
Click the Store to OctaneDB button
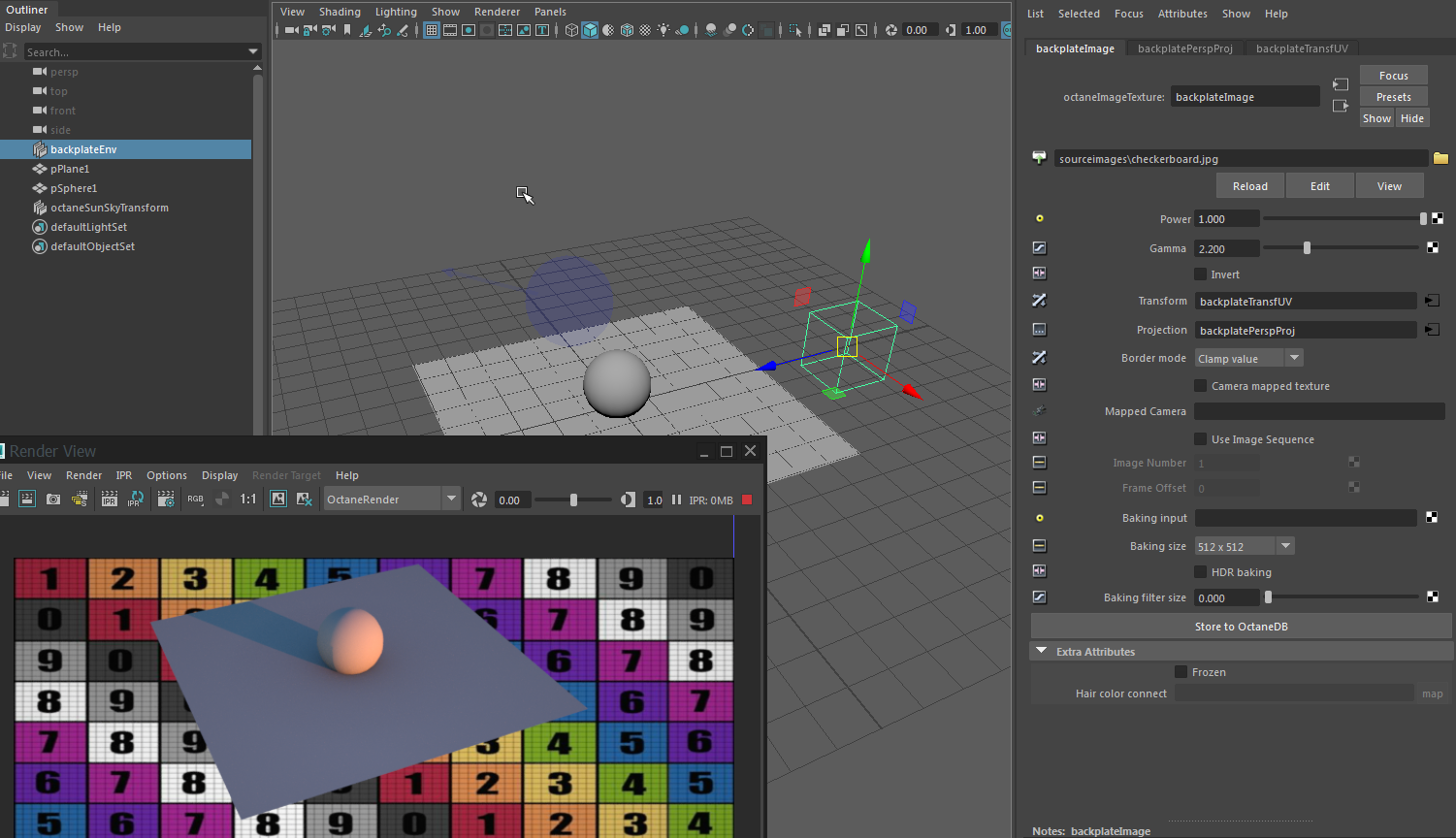(1241, 627)
